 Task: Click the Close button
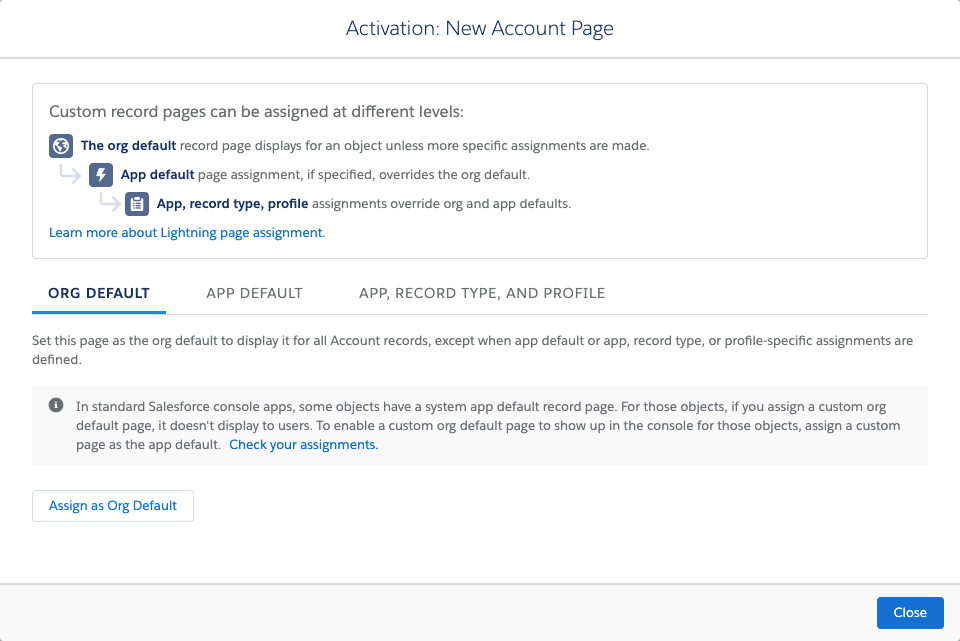tap(910, 612)
